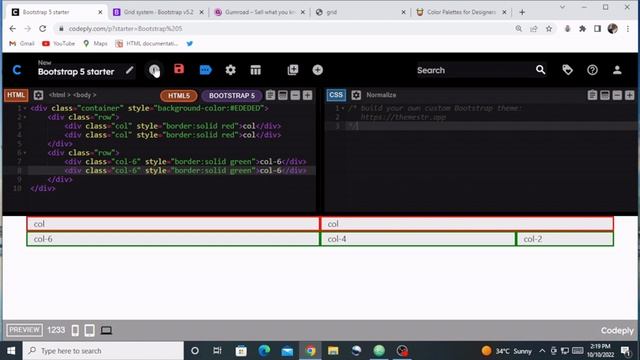Select laptop preview size icon
The width and height of the screenshot is (640, 360).
pyautogui.click(x=106, y=330)
